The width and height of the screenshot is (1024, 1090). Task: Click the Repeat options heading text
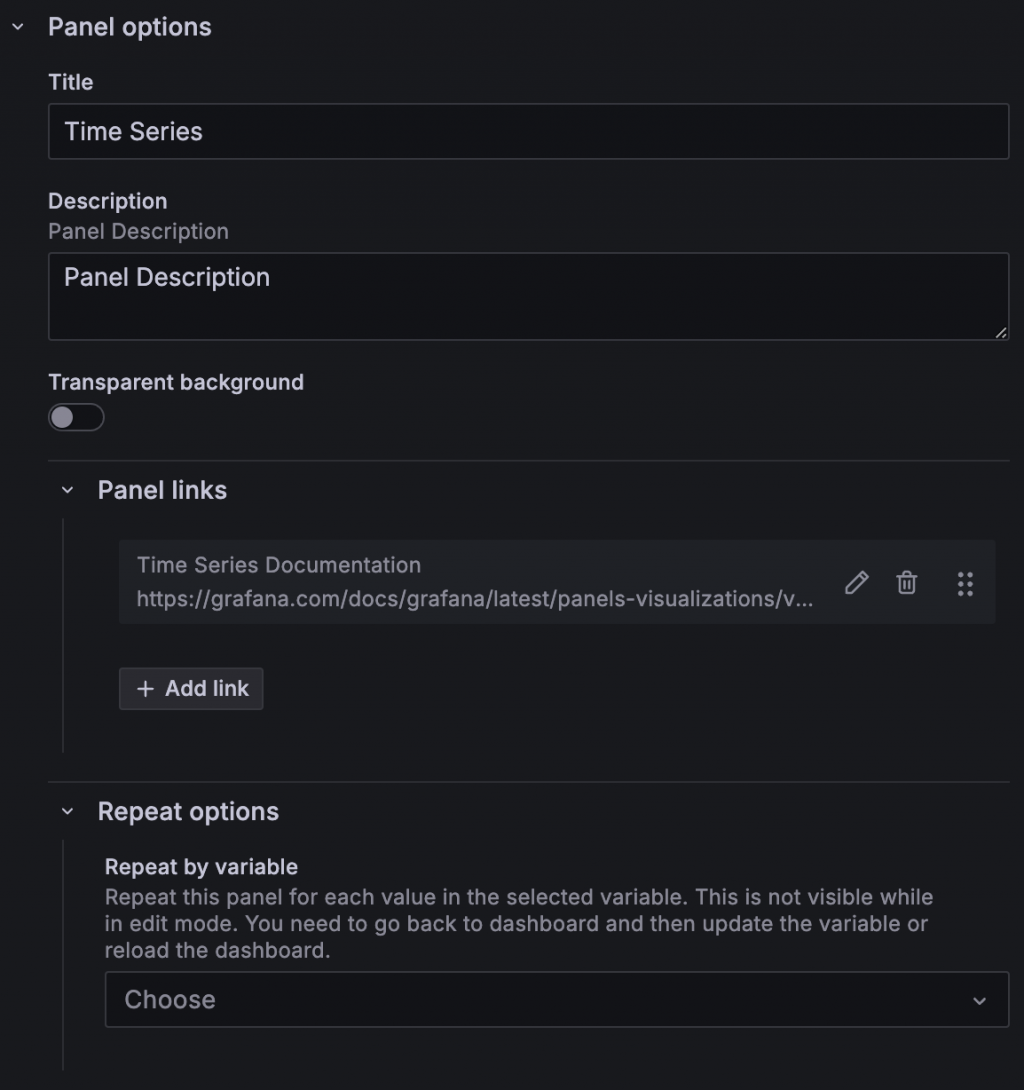[x=188, y=811]
